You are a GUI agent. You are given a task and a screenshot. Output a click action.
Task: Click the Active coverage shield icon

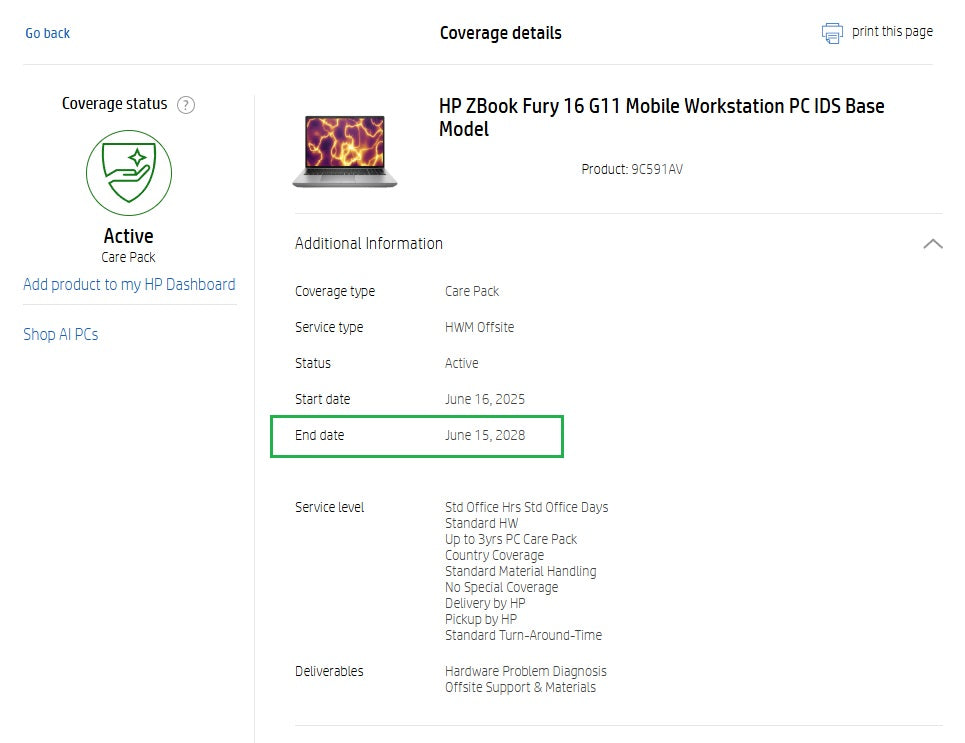[x=129, y=172]
